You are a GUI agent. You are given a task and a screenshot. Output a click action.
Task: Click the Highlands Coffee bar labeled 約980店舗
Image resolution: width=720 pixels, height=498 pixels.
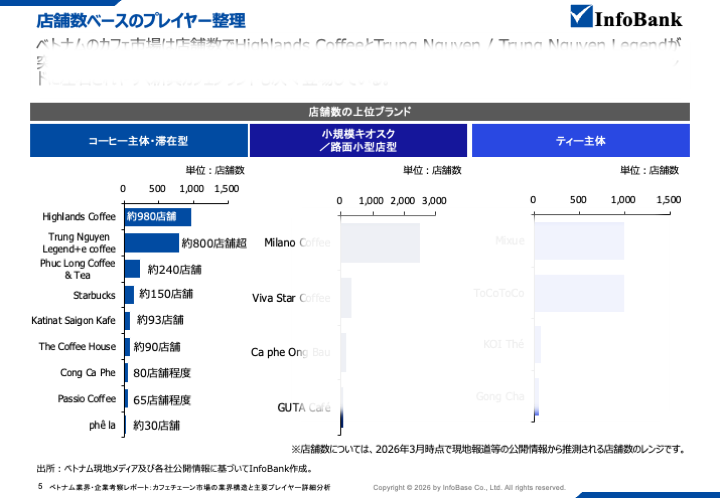pyautogui.click(x=158, y=217)
